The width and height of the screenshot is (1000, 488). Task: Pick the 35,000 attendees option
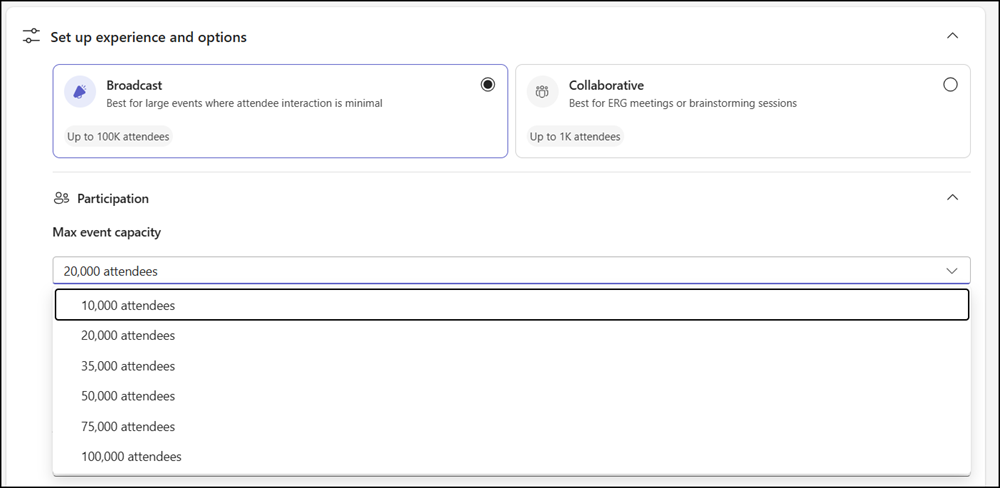(x=128, y=366)
